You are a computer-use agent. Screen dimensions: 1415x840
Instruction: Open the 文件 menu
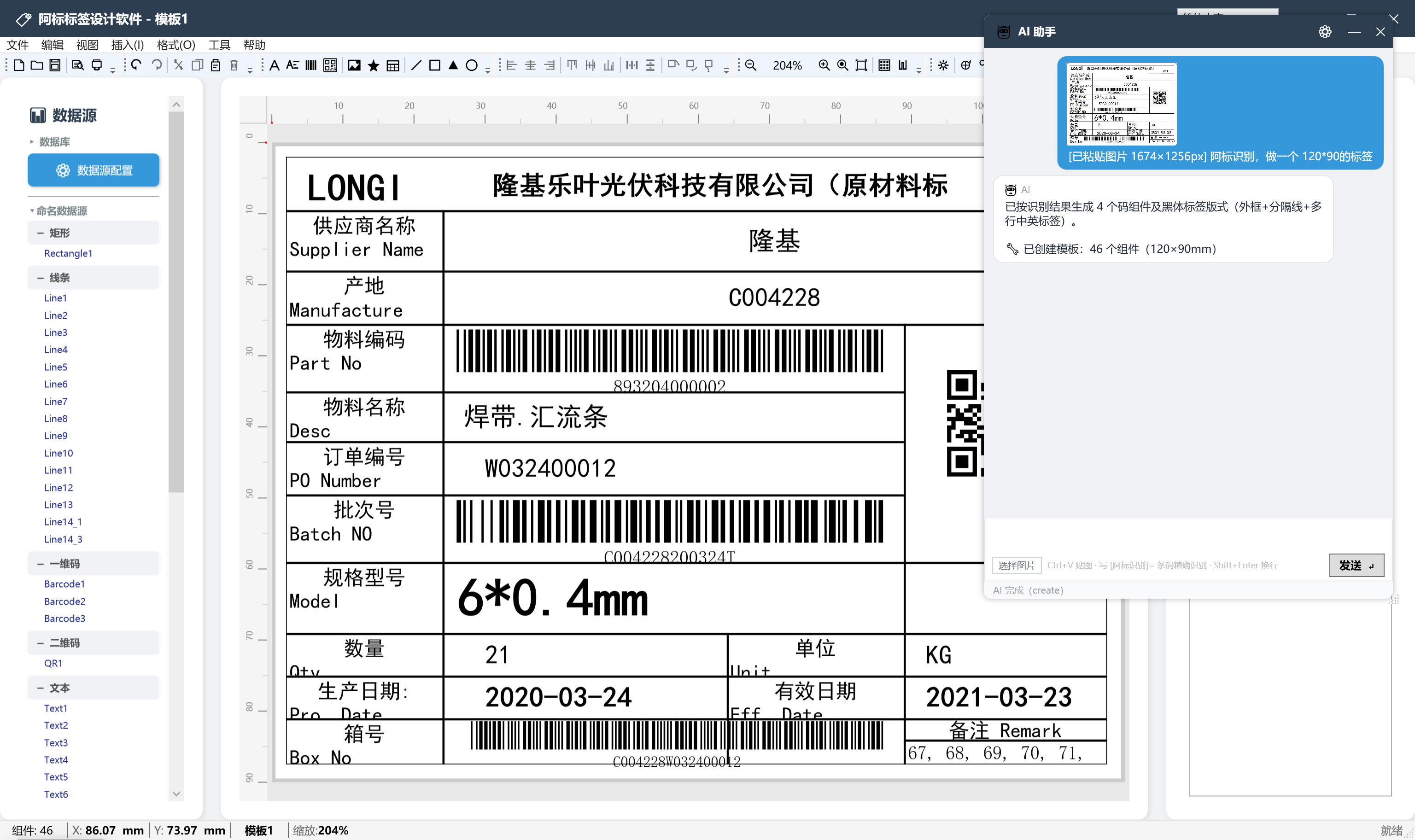tap(17, 45)
